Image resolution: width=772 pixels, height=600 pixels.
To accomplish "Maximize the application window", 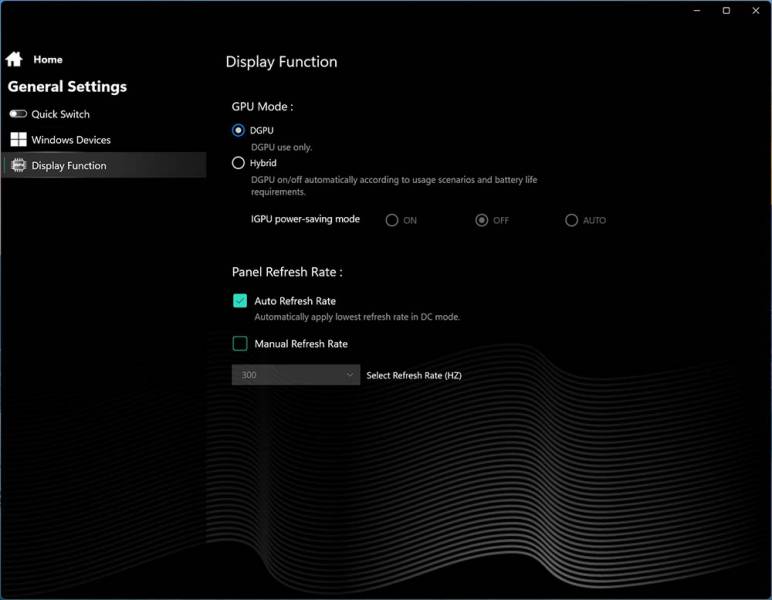I will (726, 10).
